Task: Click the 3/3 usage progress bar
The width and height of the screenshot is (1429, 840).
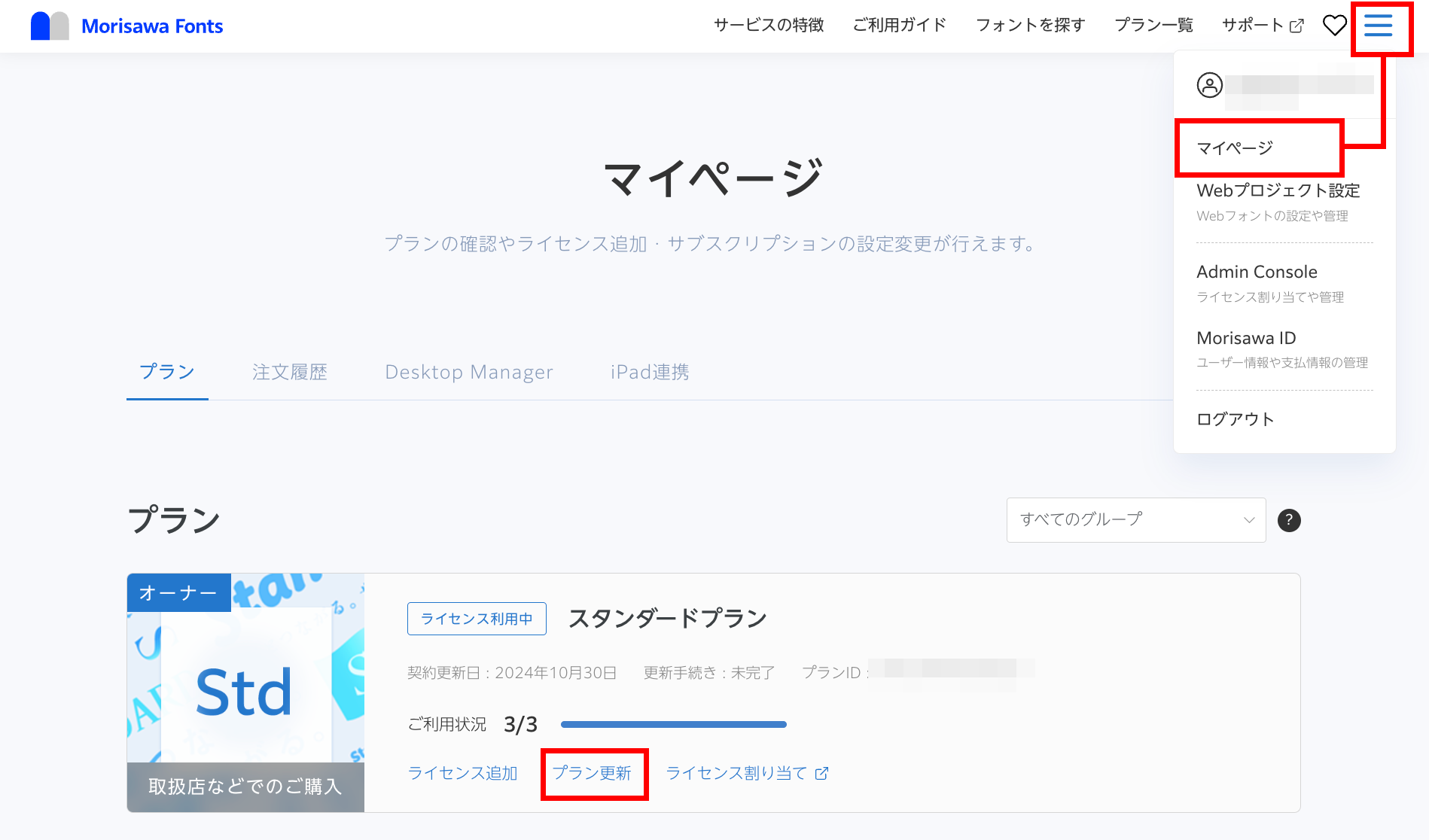Action: point(674,724)
